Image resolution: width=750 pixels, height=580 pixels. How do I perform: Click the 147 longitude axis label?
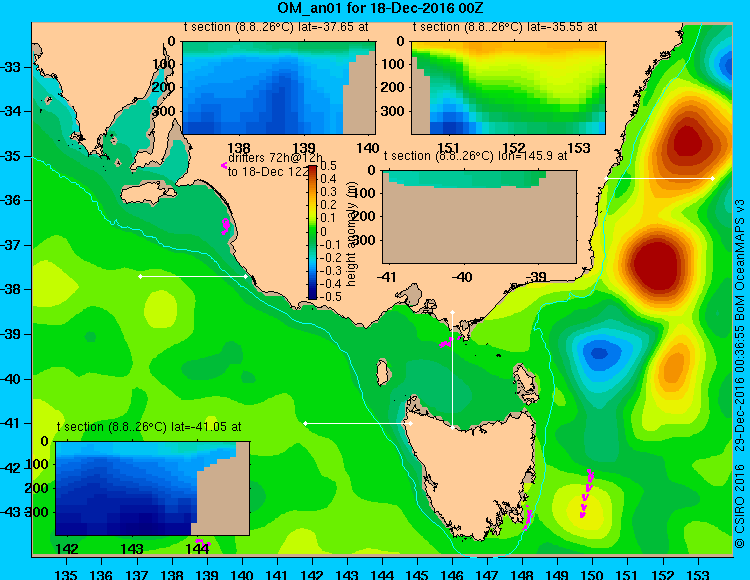487,574
